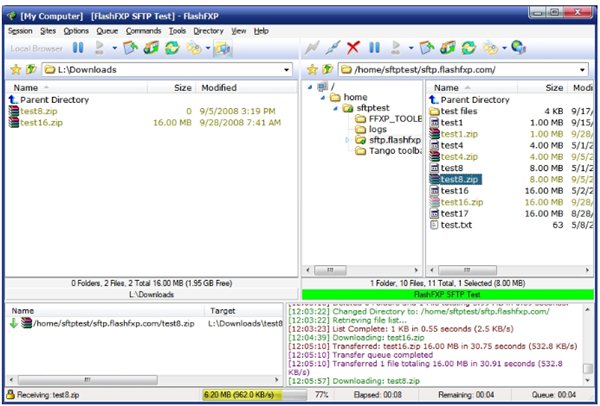Select the queued test8.zip transfer entry

(100, 323)
